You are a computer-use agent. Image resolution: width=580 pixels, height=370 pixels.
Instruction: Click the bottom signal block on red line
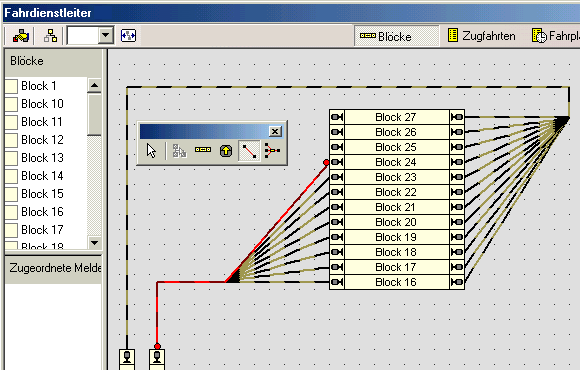click(x=157, y=359)
